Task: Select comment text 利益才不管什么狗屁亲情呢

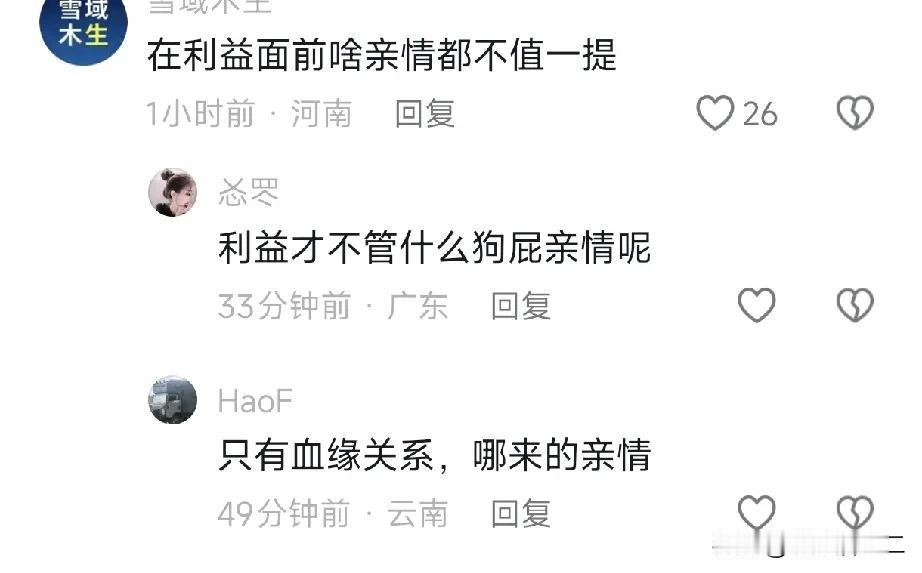Action: click(x=435, y=247)
